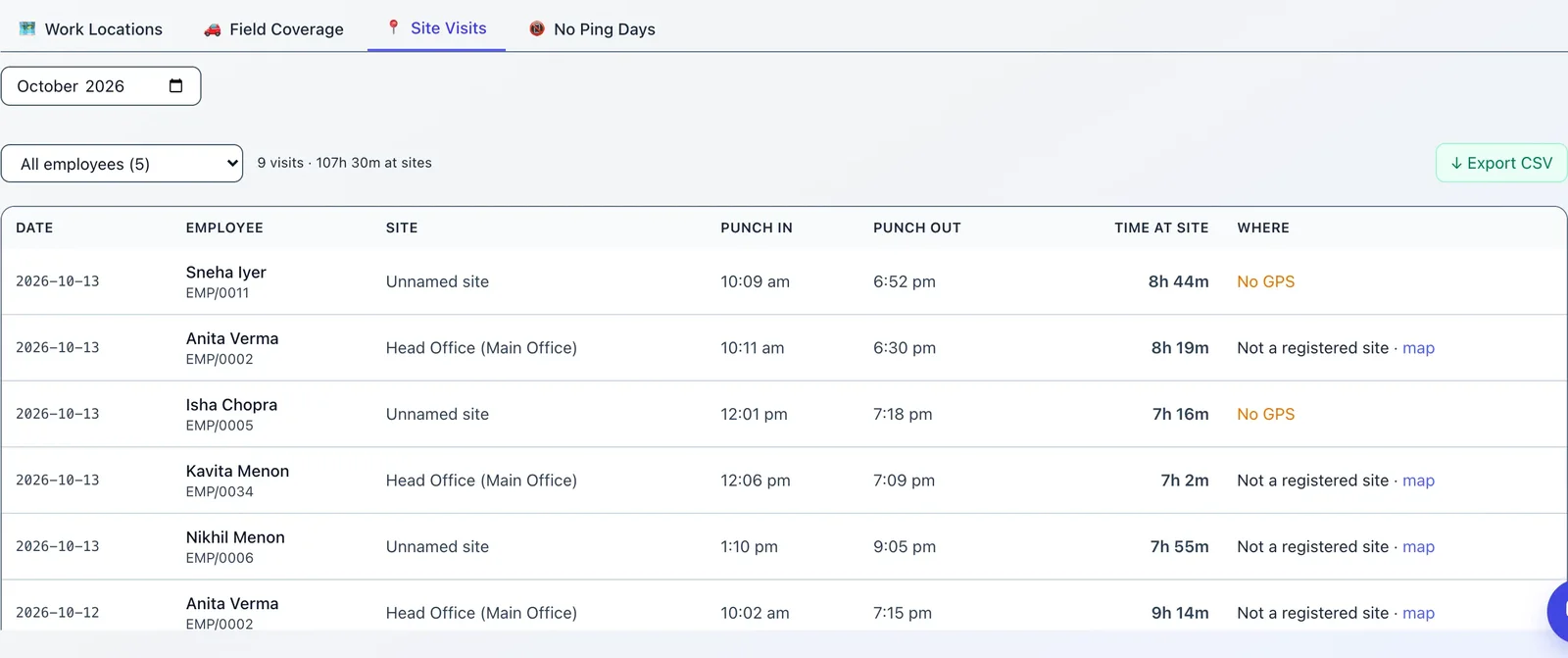Select the Site Visits tab
The height and width of the screenshot is (658, 1568).
(x=436, y=28)
